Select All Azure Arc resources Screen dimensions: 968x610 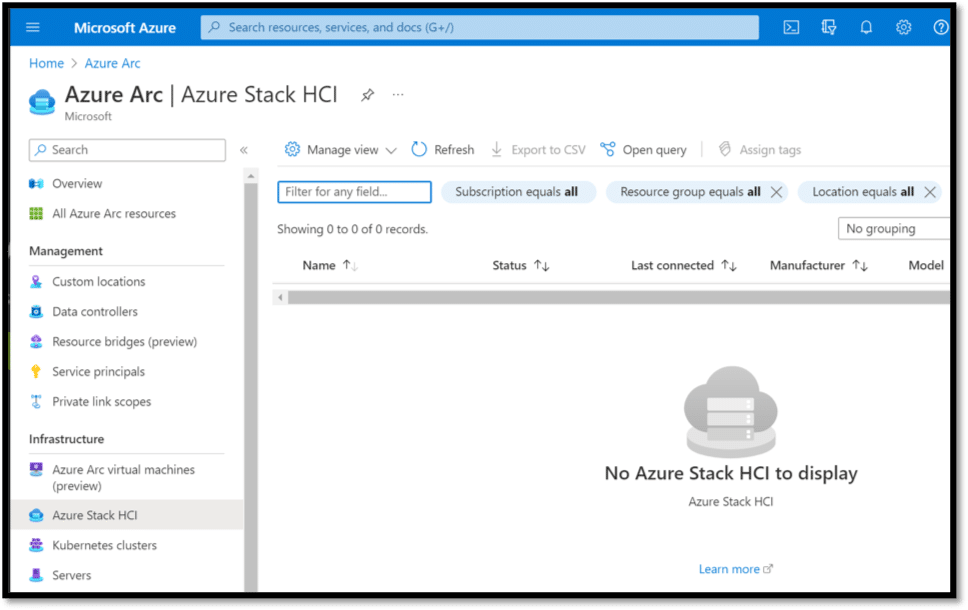[114, 214]
